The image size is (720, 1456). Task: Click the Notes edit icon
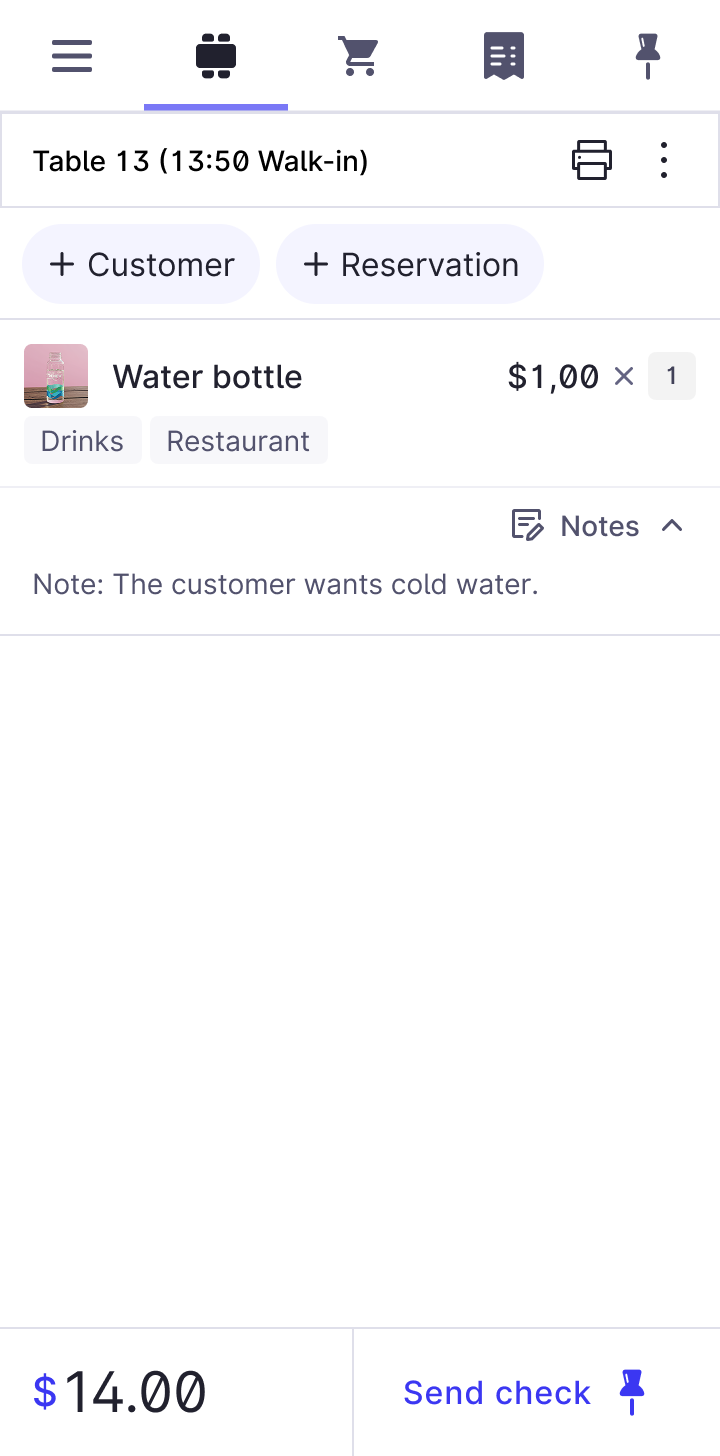[527, 526]
